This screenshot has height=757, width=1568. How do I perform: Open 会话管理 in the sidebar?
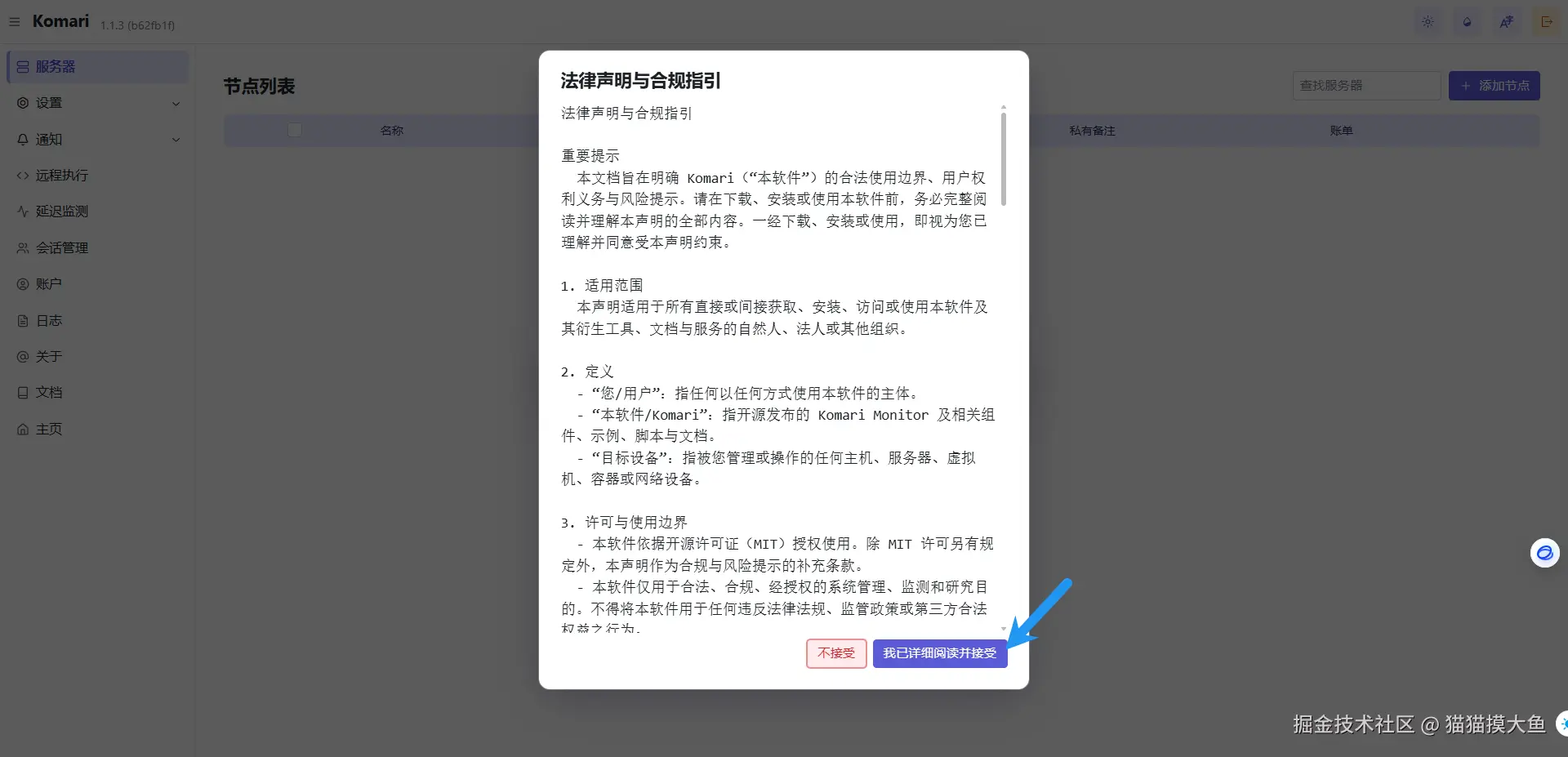pyautogui.click(x=98, y=247)
